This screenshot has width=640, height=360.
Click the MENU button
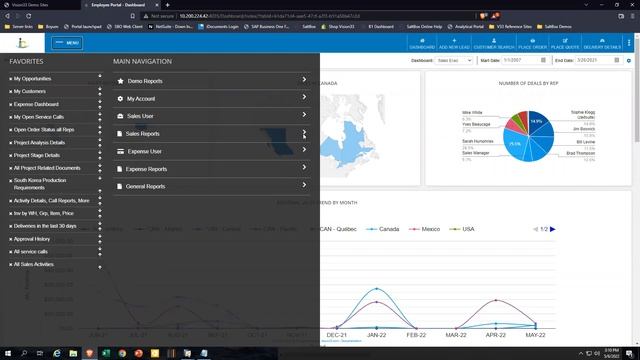(67, 43)
